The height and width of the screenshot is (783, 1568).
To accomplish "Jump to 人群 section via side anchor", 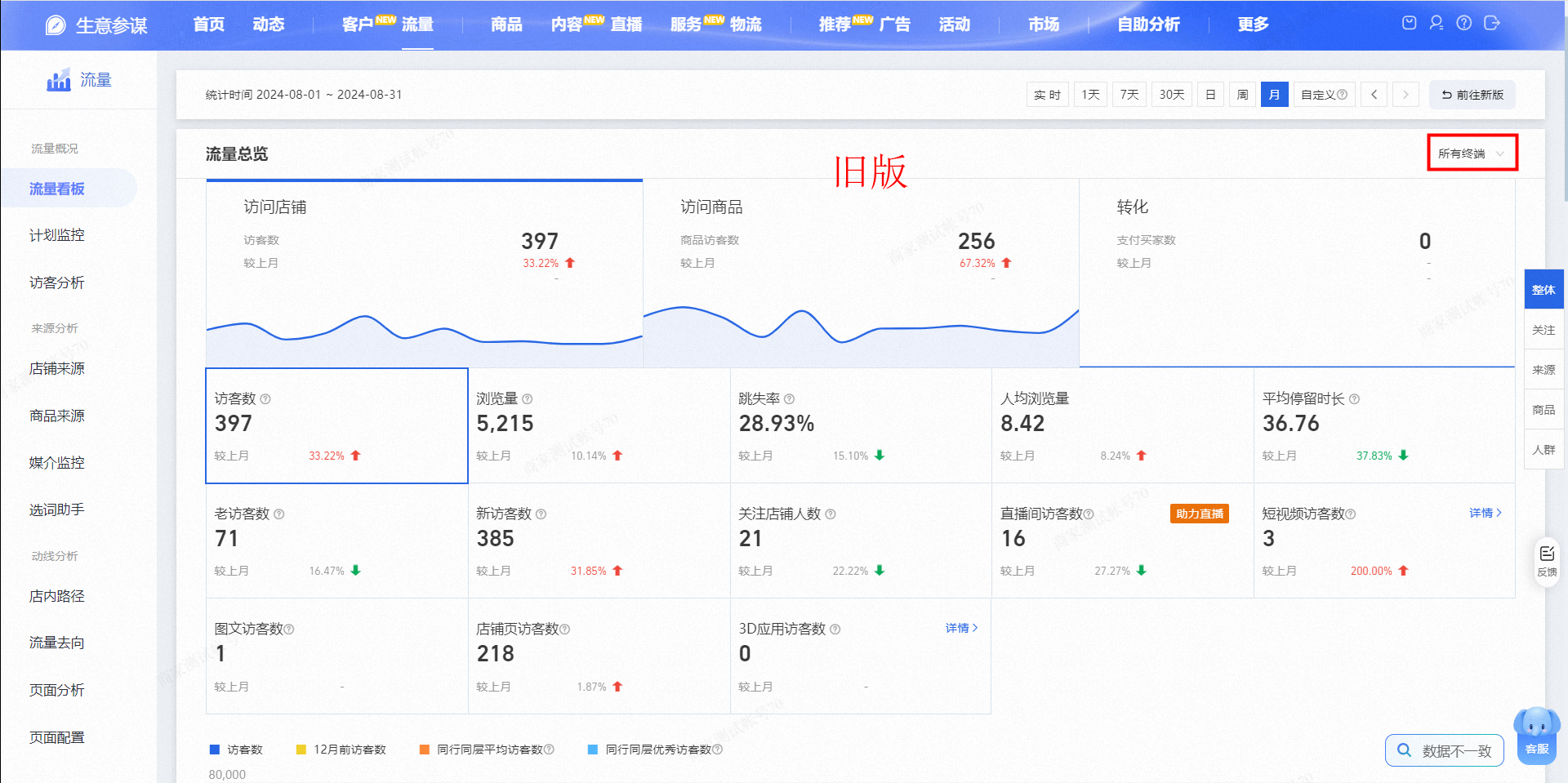I will coord(1543,450).
